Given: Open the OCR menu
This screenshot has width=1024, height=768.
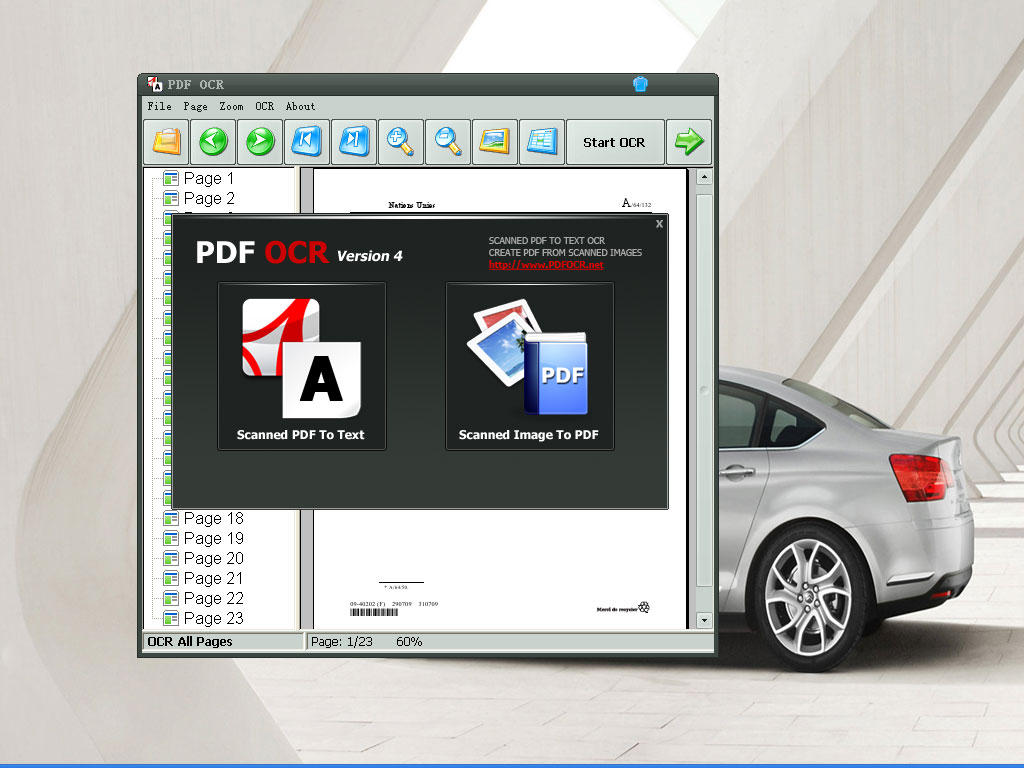Looking at the screenshot, I should pyautogui.click(x=264, y=106).
